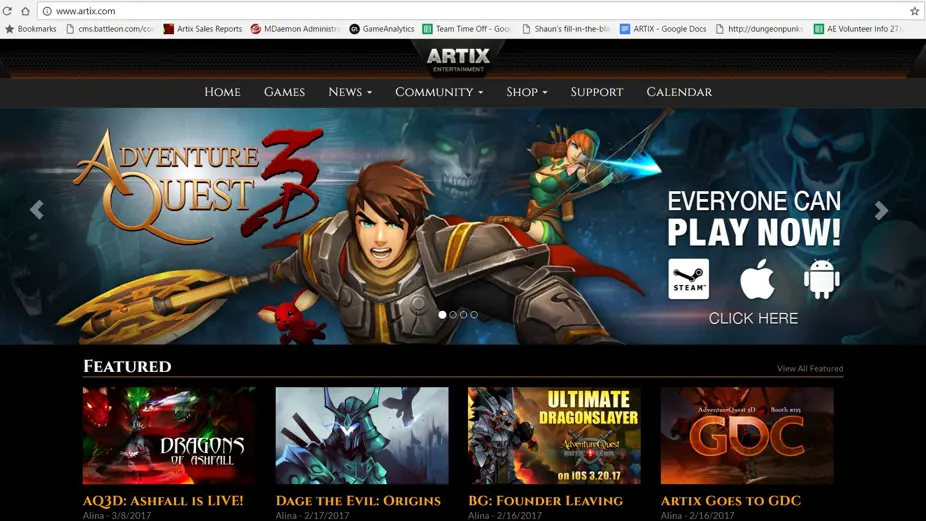Click the Android robot icon
The height and width of the screenshot is (521, 926).
click(x=821, y=279)
